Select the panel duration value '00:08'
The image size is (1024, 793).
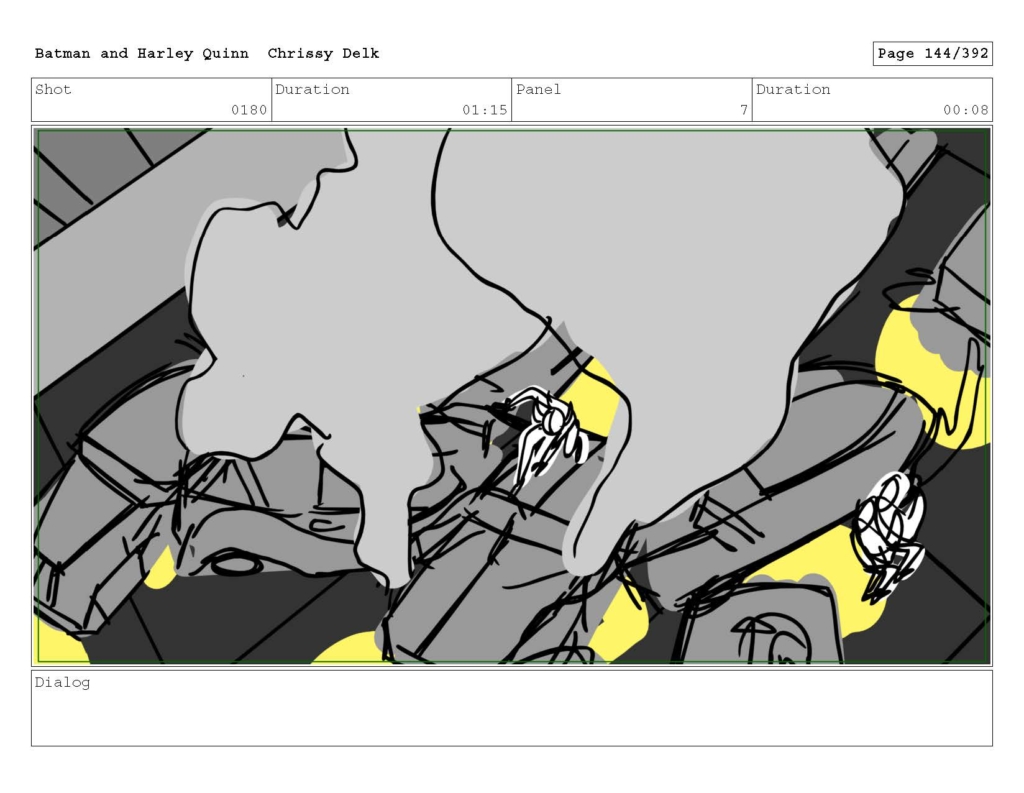click(965, 110)
